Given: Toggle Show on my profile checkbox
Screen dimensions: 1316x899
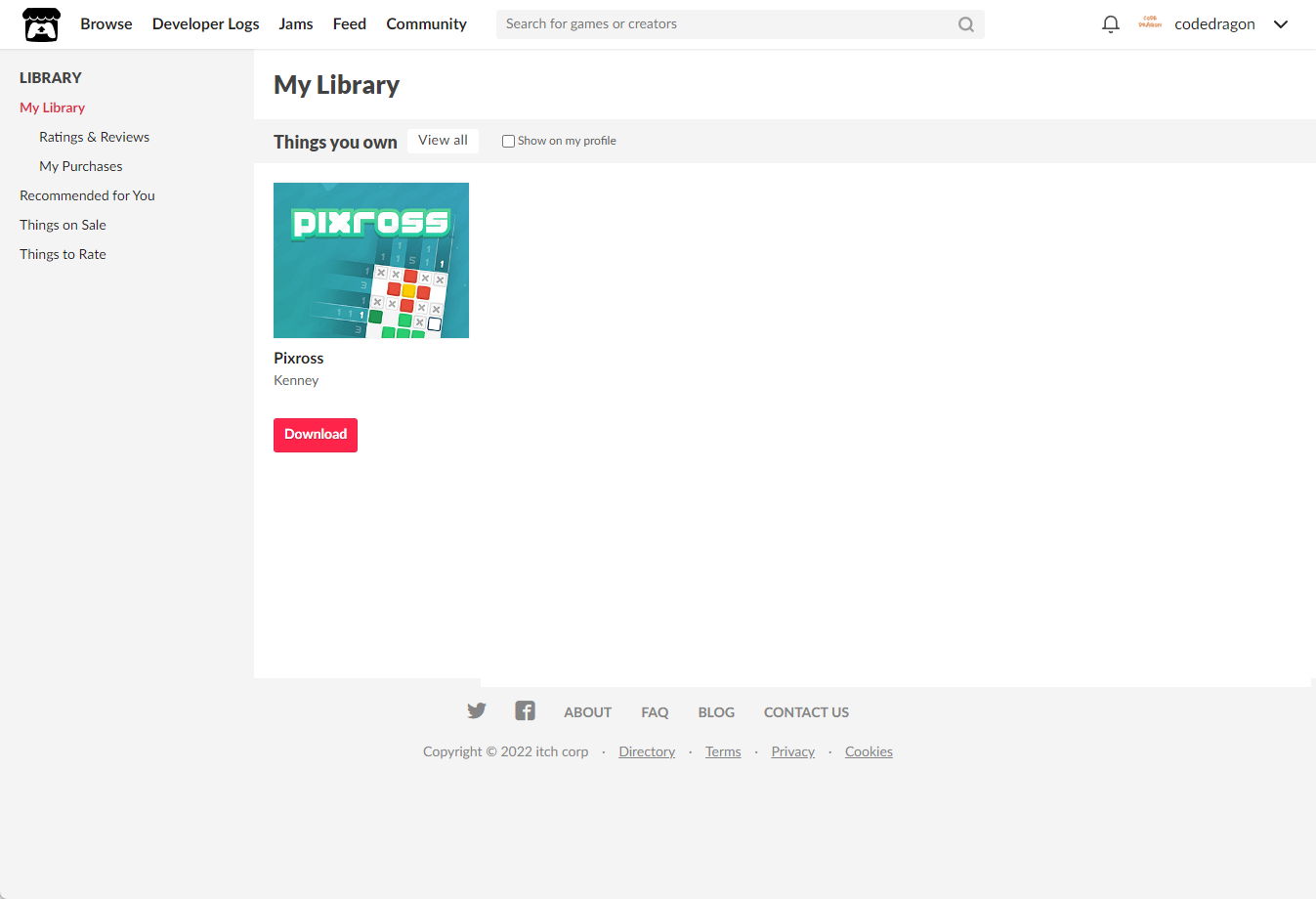Looking at the screenshot, I should [x=508, y=141].
